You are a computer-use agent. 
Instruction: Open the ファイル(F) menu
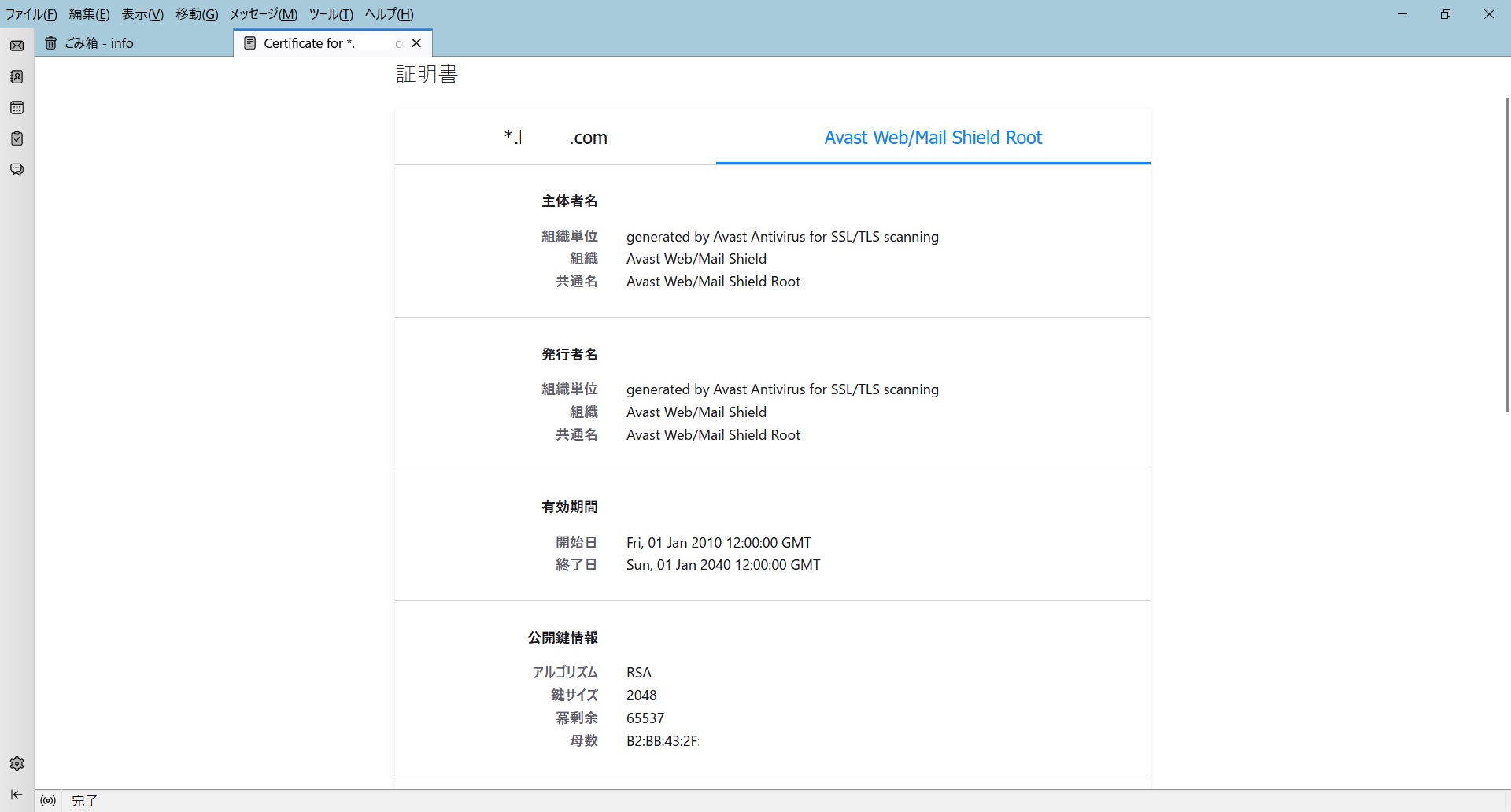(x=31, y=14)
